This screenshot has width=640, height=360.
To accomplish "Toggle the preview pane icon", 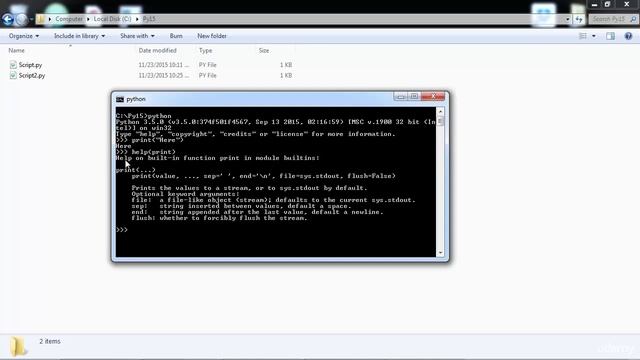I will tap(610, 36).
